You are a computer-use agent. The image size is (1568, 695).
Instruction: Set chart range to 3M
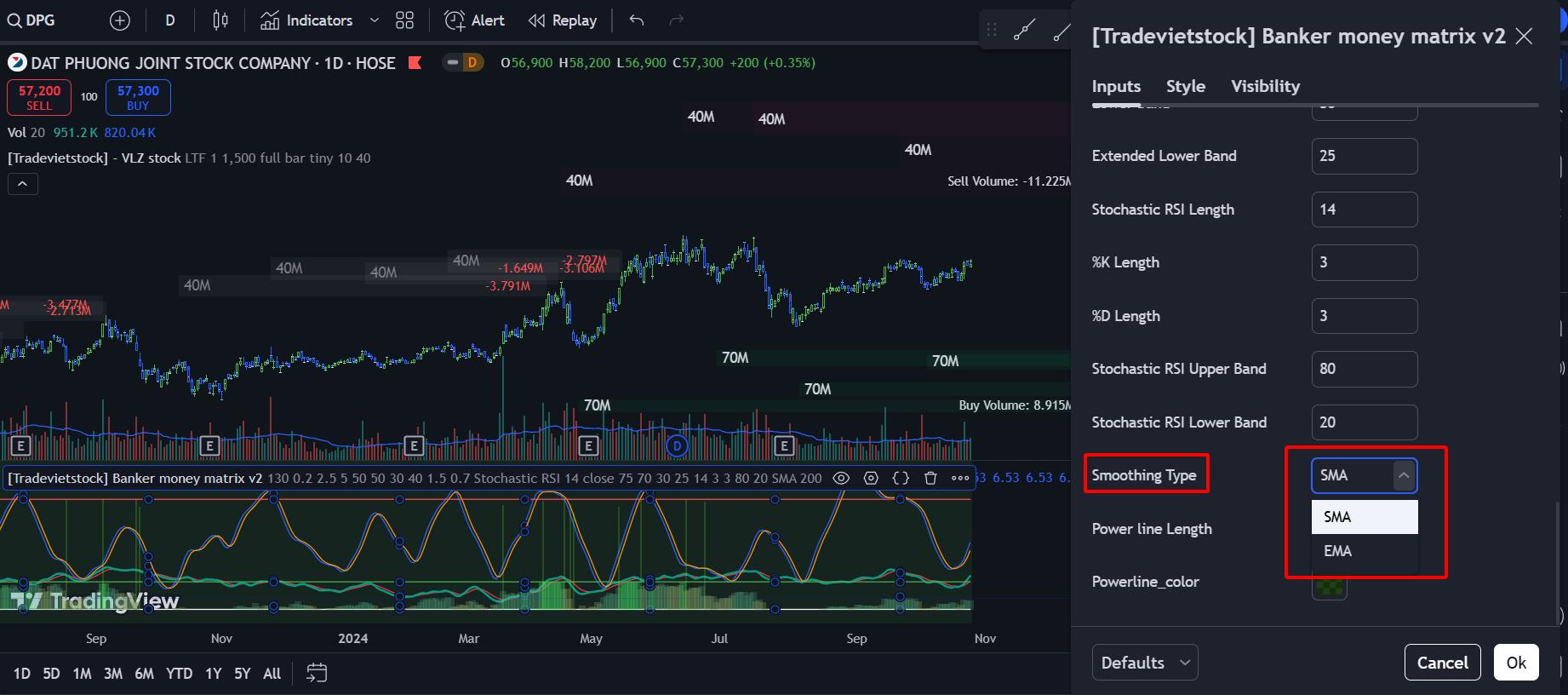point(113,674)
